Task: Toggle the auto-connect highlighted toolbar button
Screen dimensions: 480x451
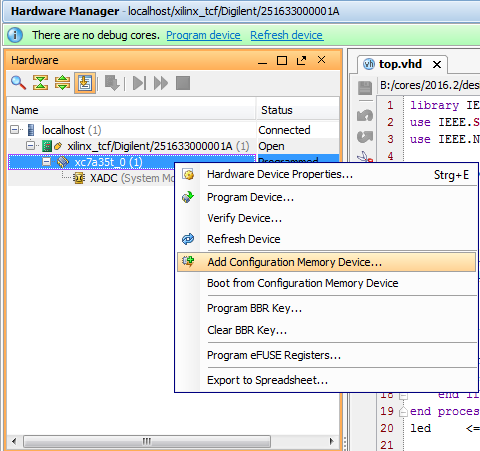Action: [x=85, y=83]
